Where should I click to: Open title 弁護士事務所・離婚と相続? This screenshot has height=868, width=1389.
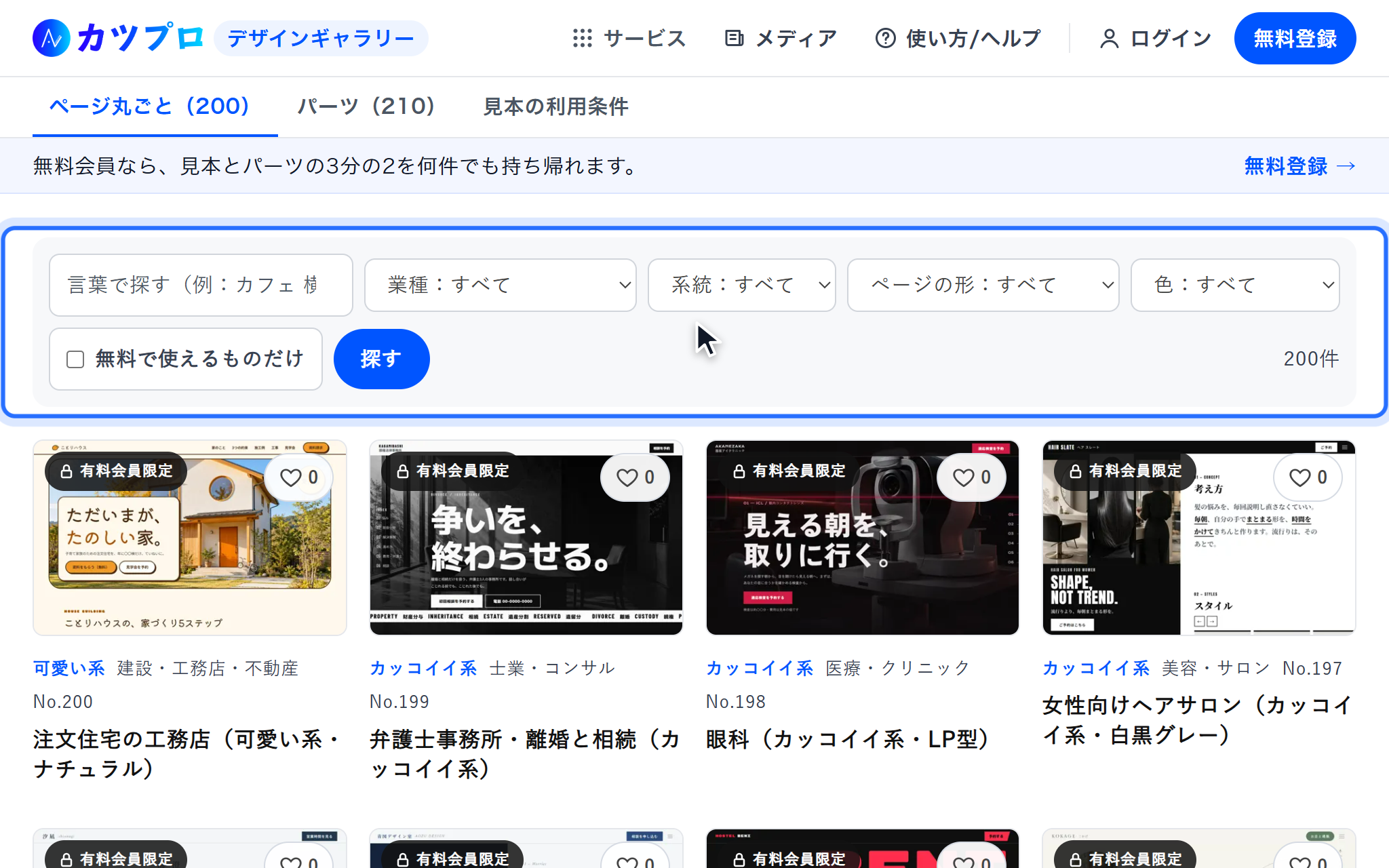click(525, 754)
